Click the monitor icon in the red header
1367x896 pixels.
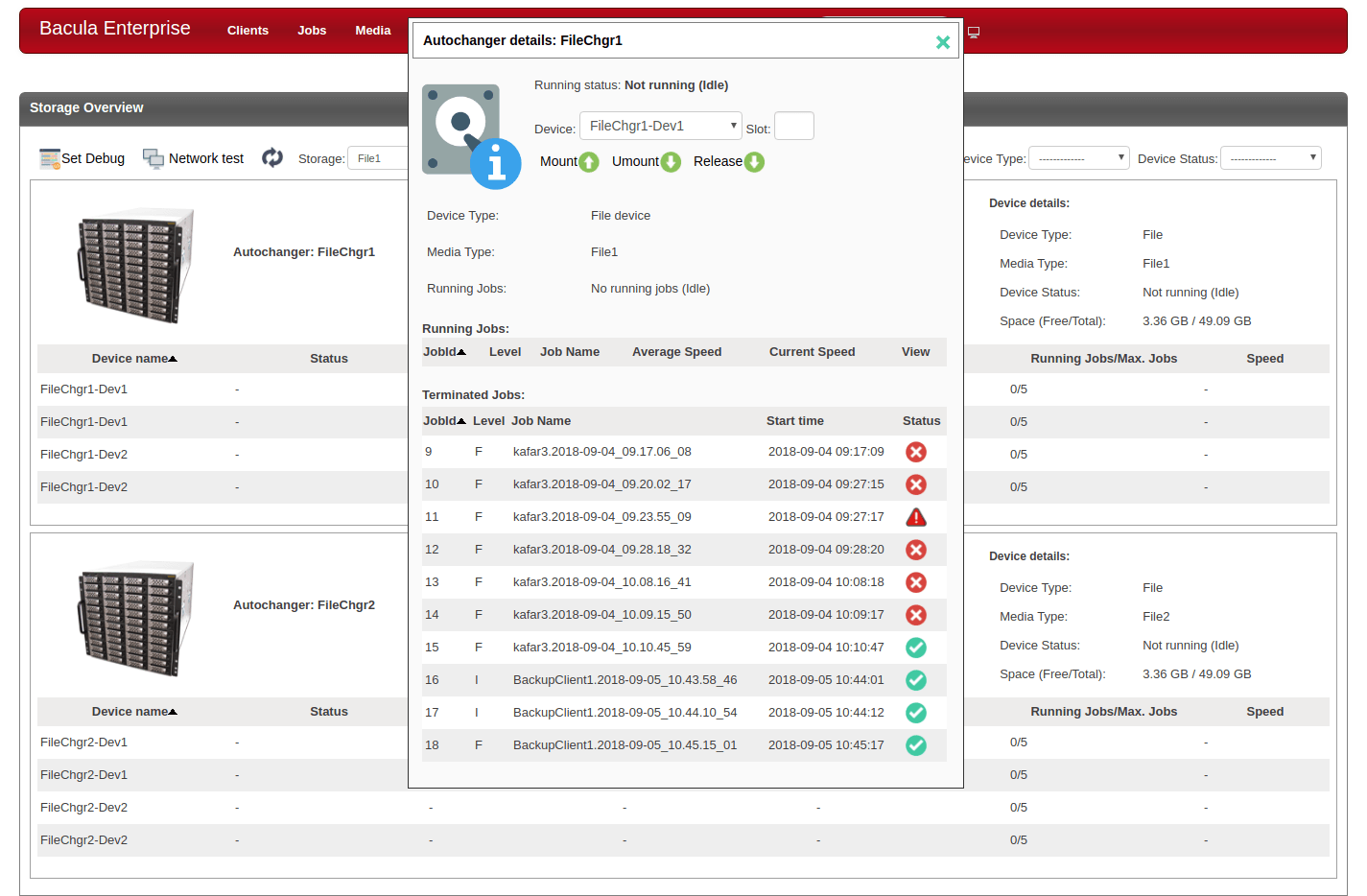pyautogui.click(x=974, y=32)
